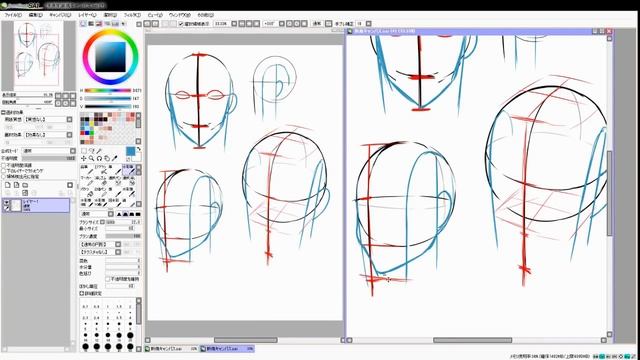Open the フィルタ menu
The width and height of the screenshot is (640, 360).
[x=132, y=15]
